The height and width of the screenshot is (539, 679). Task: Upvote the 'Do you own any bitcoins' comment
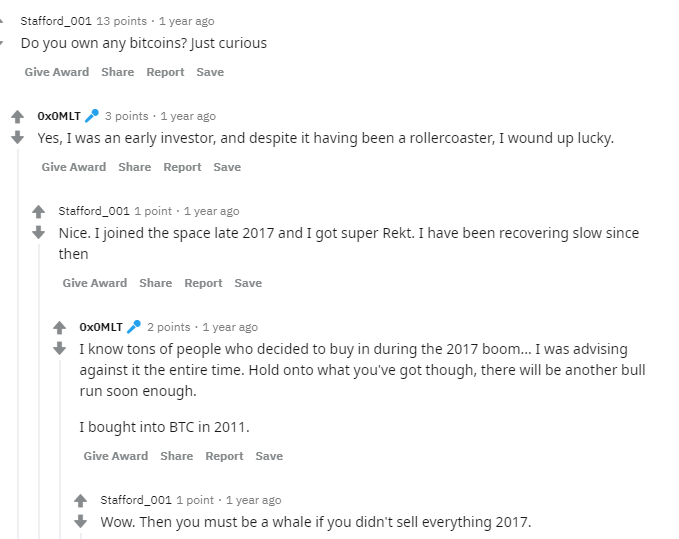(x=2, y=21)
